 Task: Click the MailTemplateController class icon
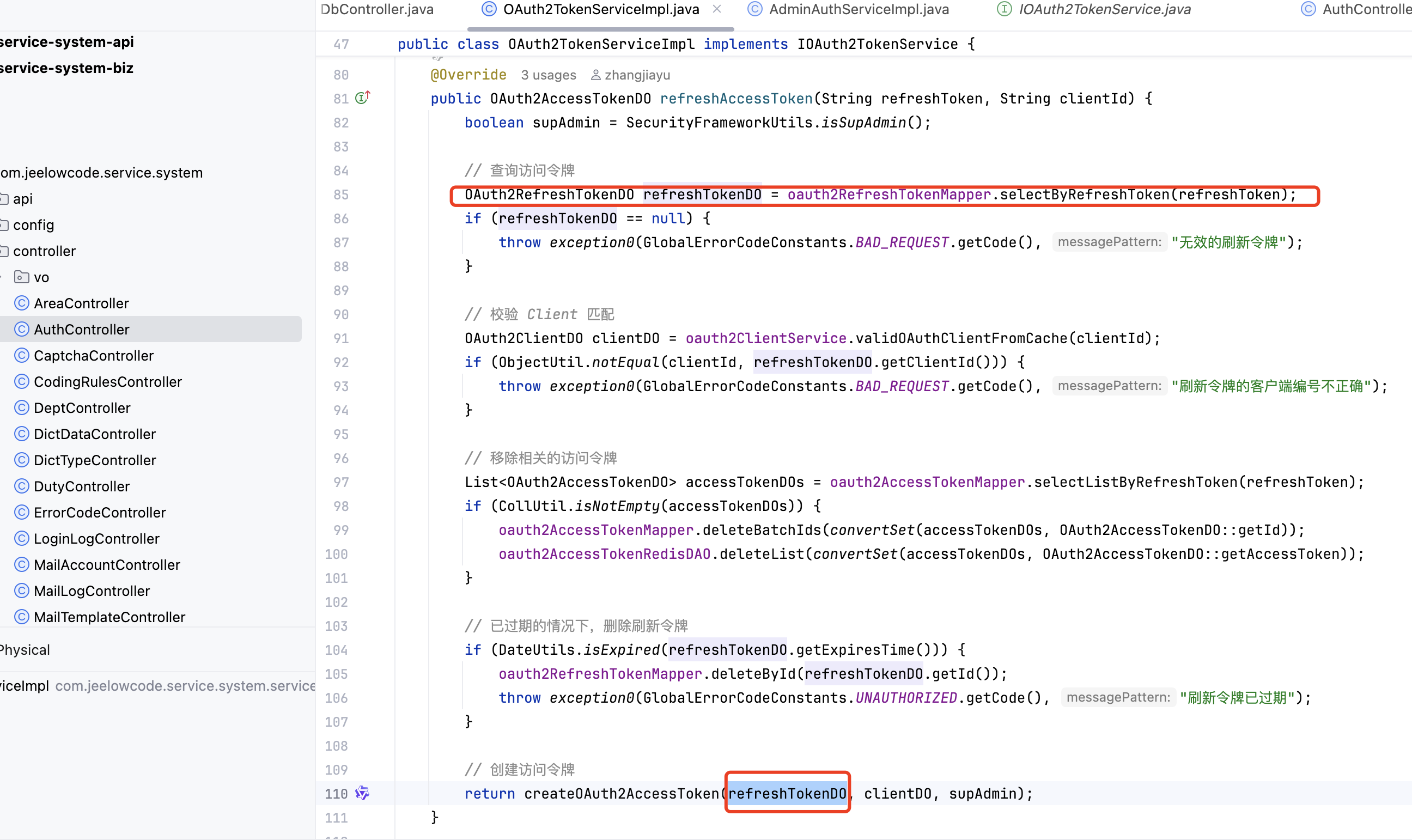click(21, 617)
